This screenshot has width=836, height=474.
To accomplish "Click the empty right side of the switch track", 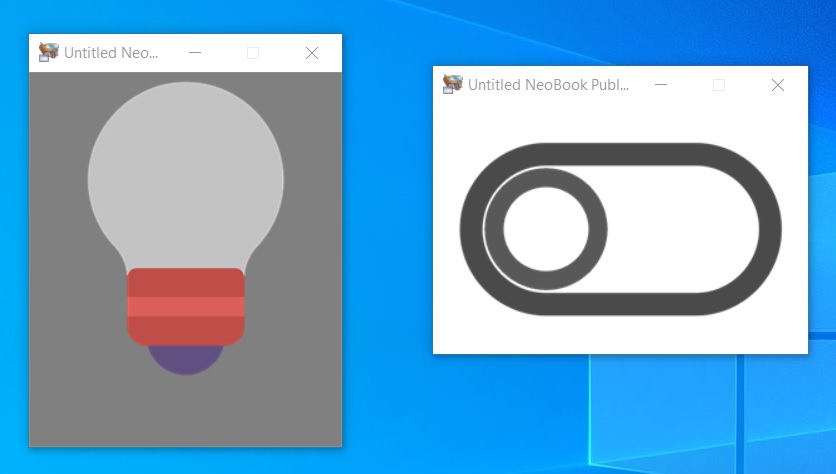I will pyautogui.click(x=682, y=229).
